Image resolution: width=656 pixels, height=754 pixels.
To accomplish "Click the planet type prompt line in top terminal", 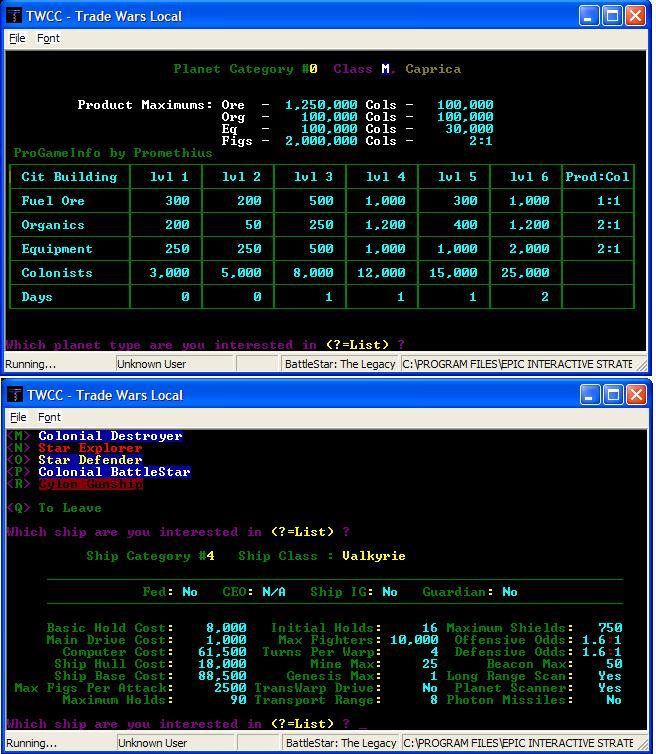I will [205, 345].
